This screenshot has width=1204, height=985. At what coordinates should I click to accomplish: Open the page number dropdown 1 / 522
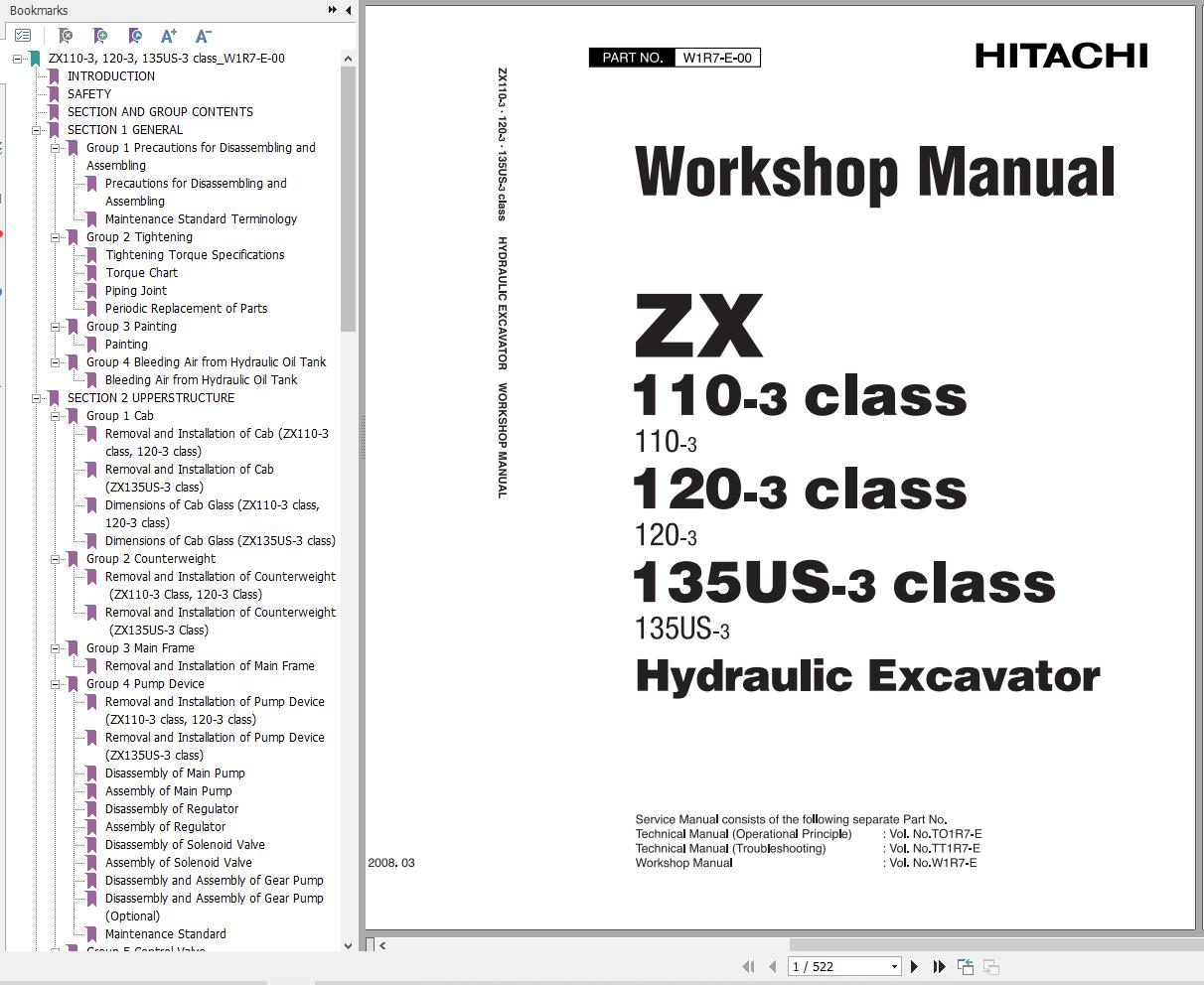[894, 966]
